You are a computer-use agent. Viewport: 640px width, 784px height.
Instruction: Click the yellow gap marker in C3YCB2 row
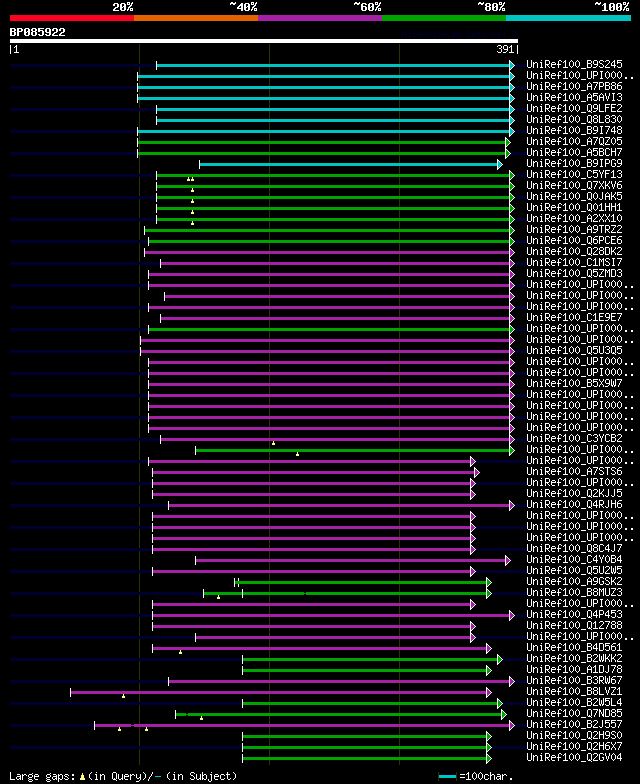274,443
